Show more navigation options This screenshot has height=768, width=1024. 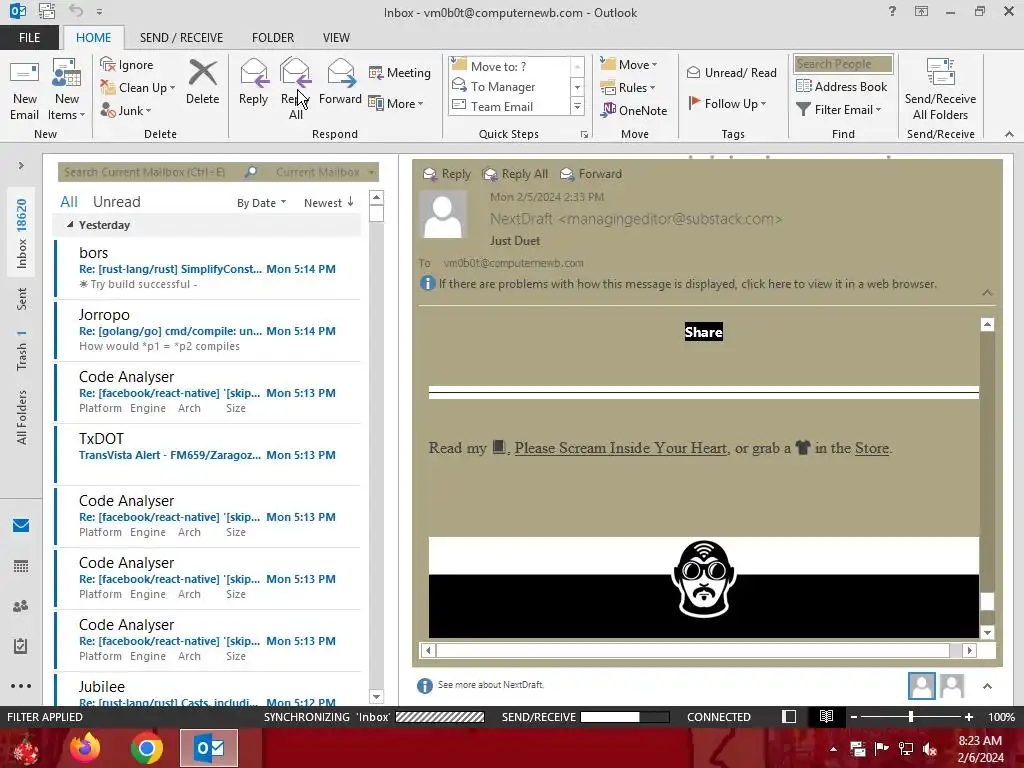21,686
